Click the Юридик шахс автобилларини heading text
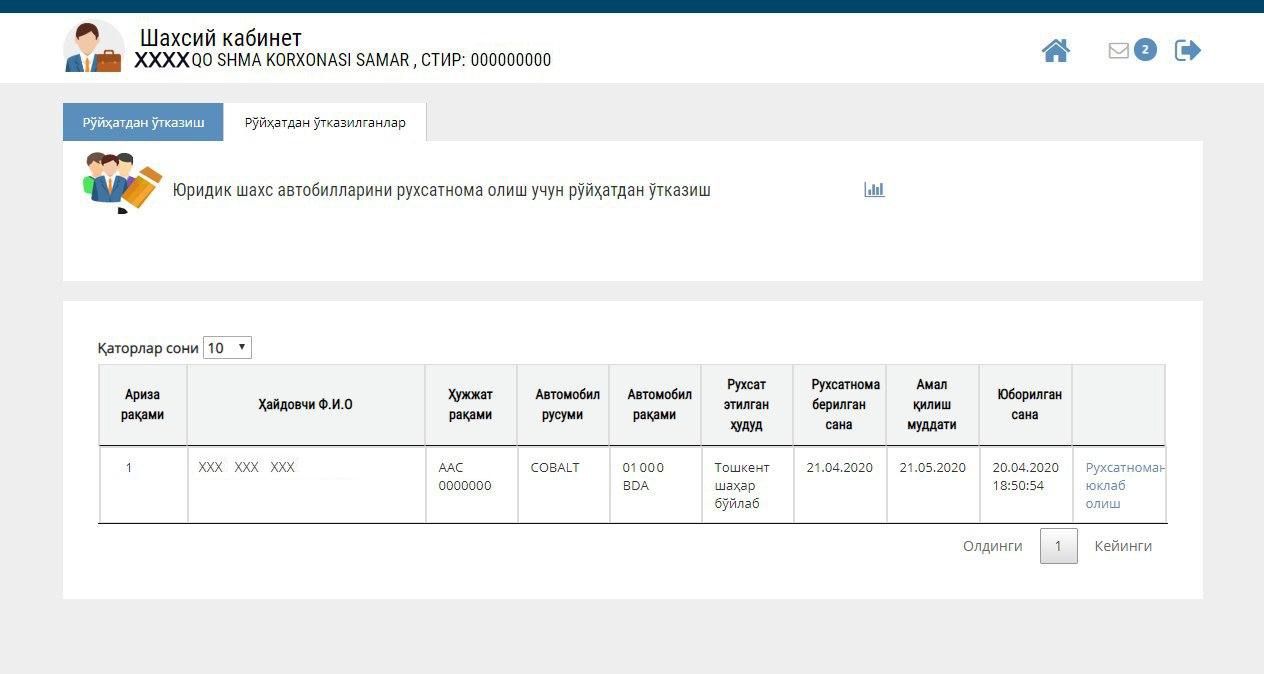Viewport: 1264px width, 674px height. [x=441, y=190]
